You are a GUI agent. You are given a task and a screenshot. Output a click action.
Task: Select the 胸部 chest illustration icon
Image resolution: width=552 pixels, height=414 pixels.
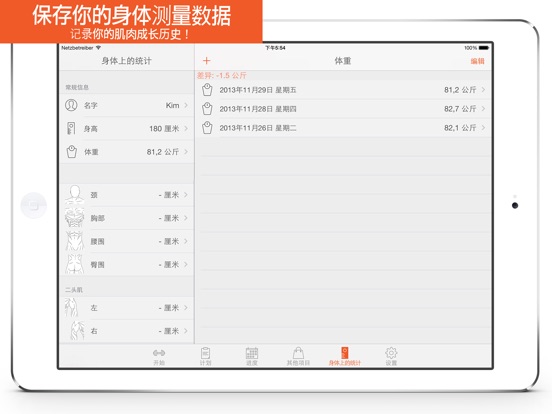(x=74, y=217)
